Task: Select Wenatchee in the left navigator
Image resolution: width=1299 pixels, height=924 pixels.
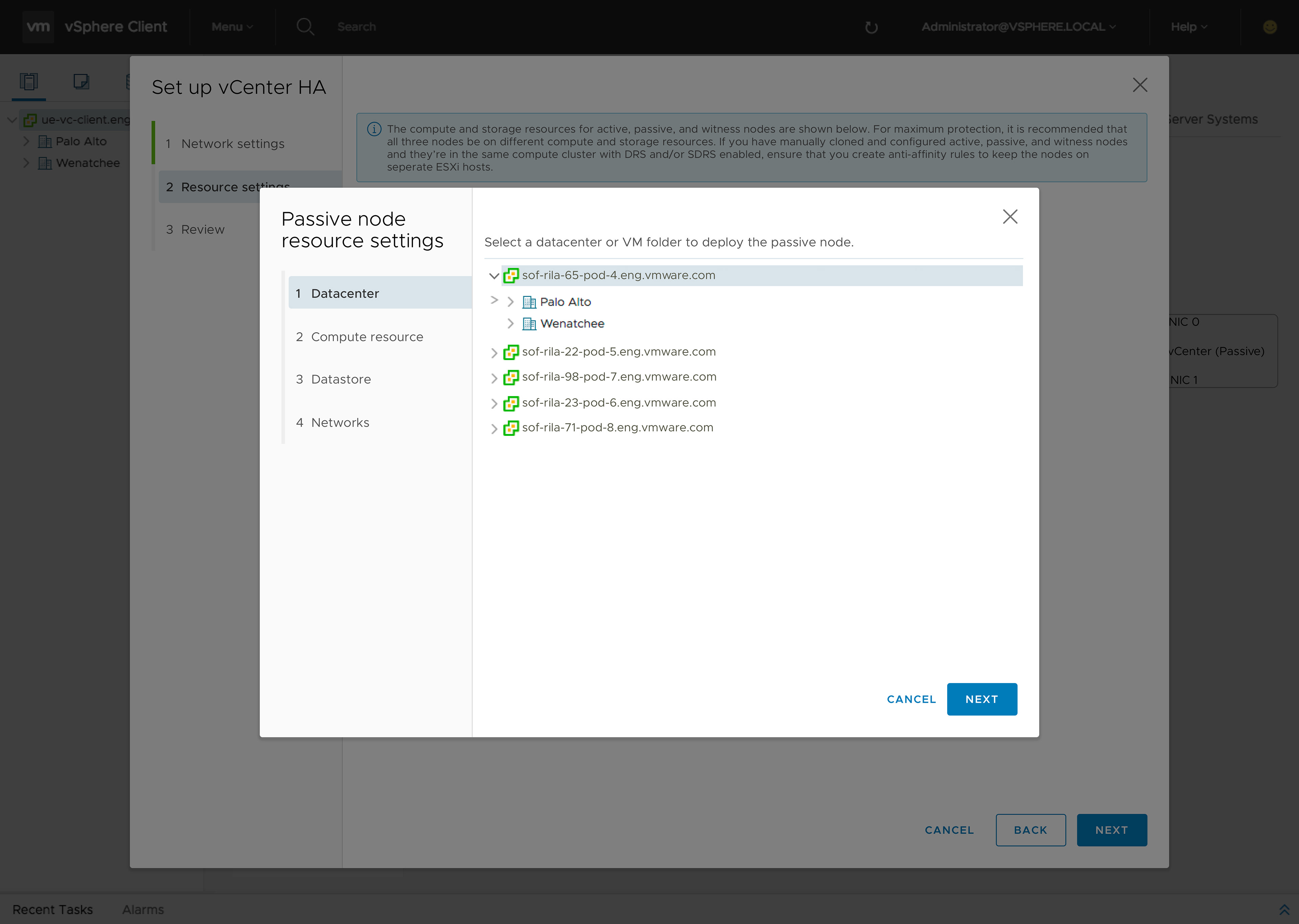Action: click(88, 163)
